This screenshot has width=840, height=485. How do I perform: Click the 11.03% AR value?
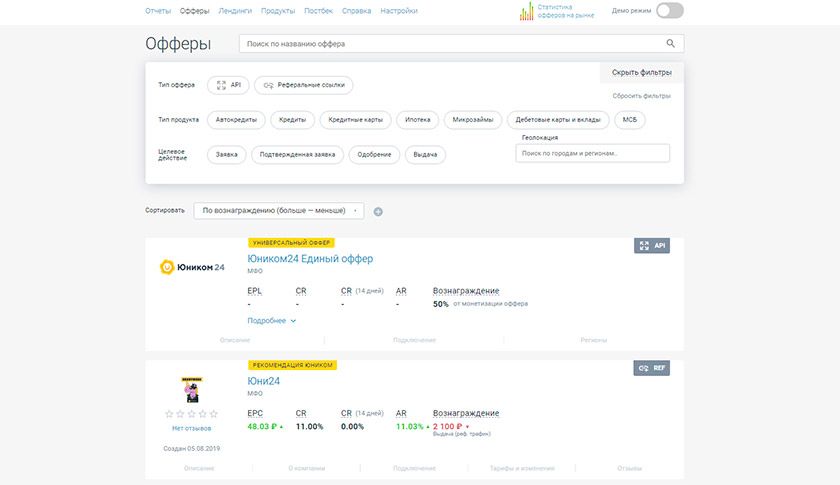409,427
